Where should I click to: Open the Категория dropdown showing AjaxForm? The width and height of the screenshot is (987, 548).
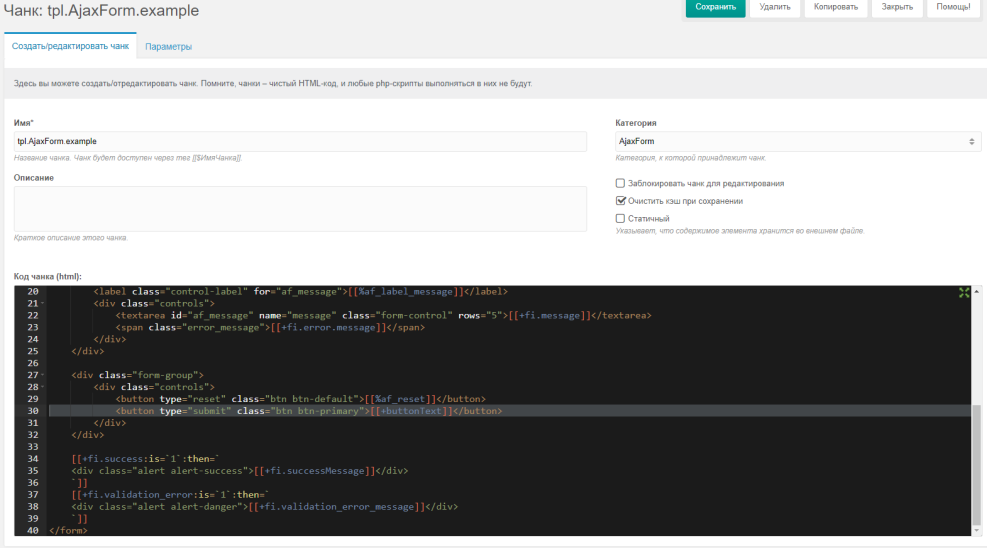(797, 142)
